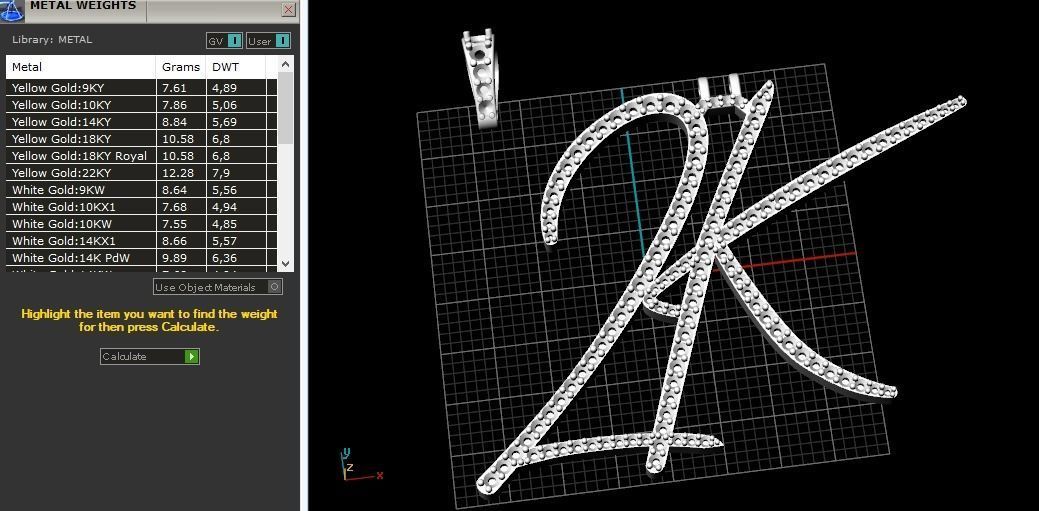1039x511 pixels.
Task: Click the XYZ axis indicator in the viewport
Action: click(360, 465)
